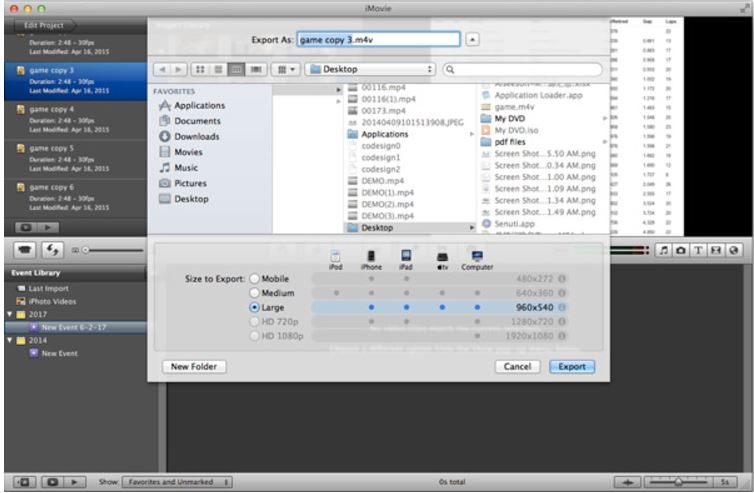Select New Event under 2014
754x493 pixels.
click(59, 353)
